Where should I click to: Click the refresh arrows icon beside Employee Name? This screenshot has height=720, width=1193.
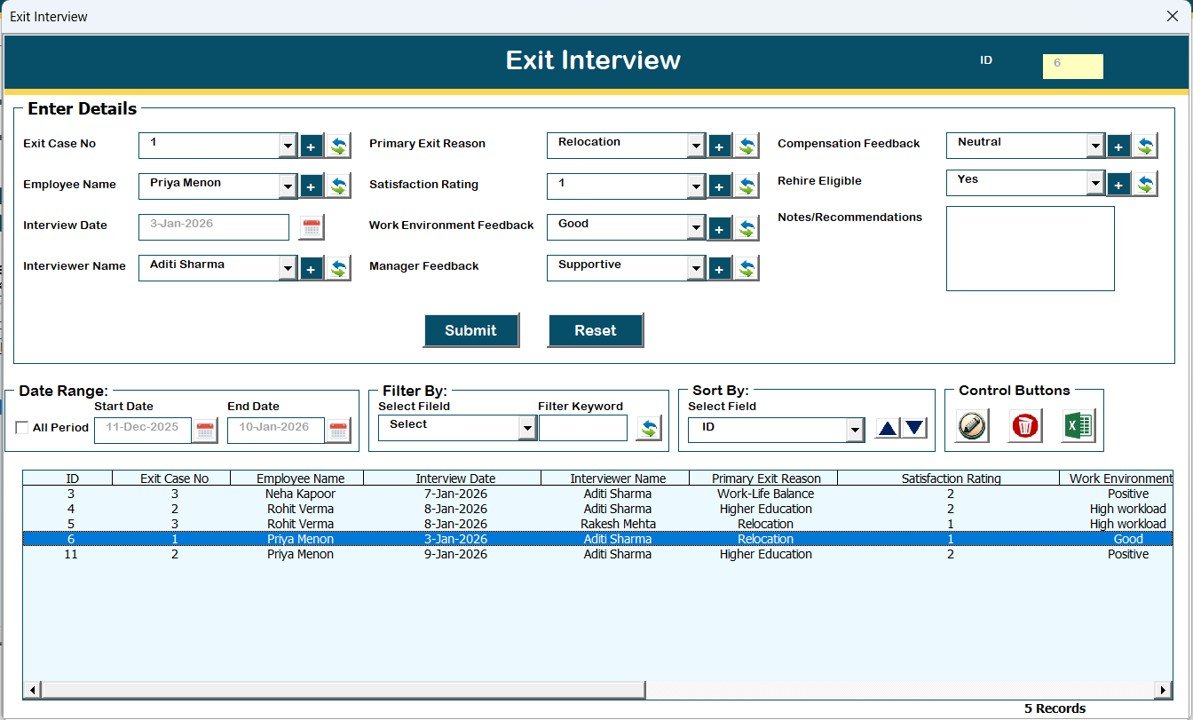coord(339,185)
